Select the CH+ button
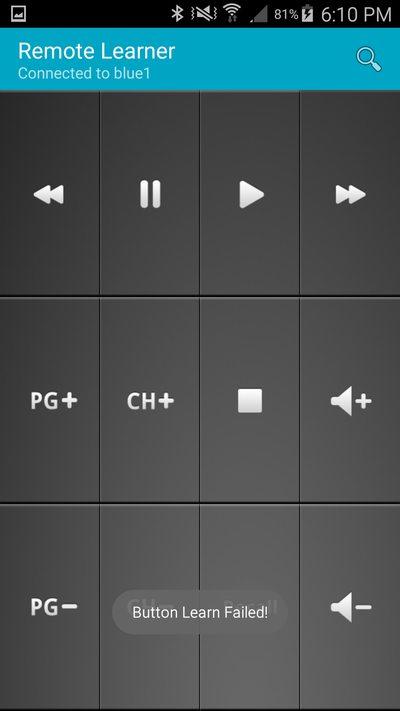400x711 pixels. coord(150,400)
